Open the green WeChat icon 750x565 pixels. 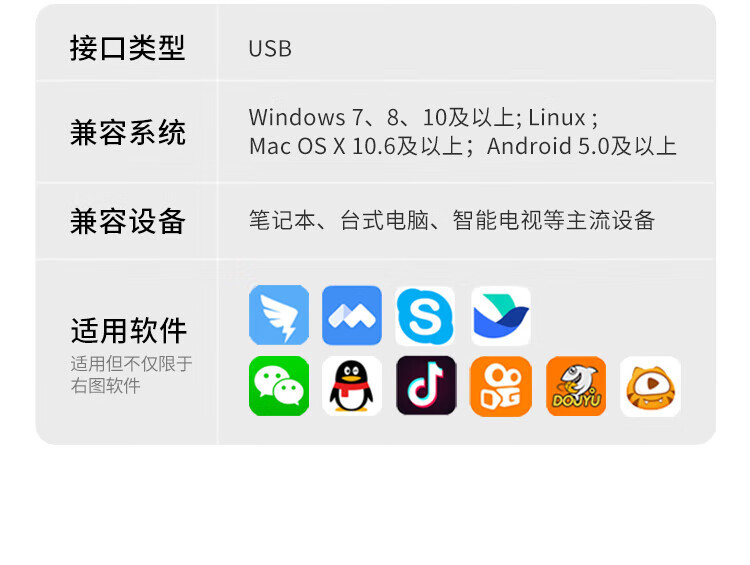tap(279, 386)
